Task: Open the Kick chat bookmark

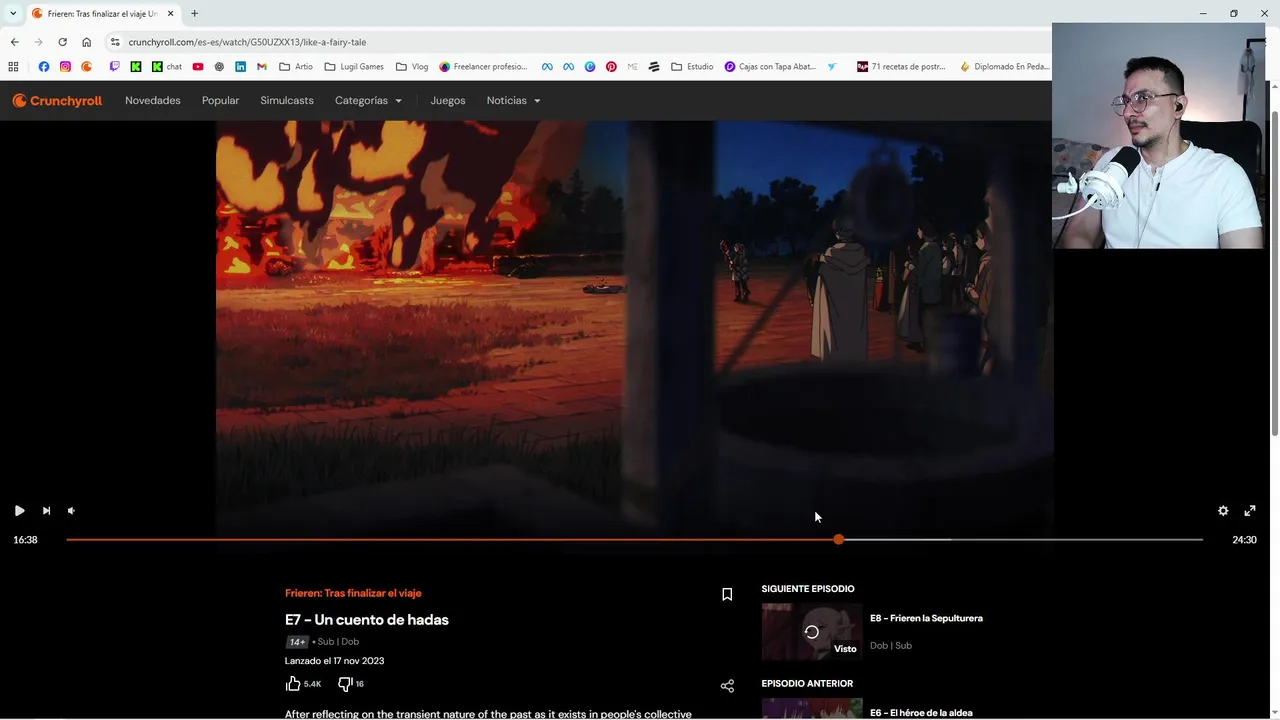Action: [167, 67]
